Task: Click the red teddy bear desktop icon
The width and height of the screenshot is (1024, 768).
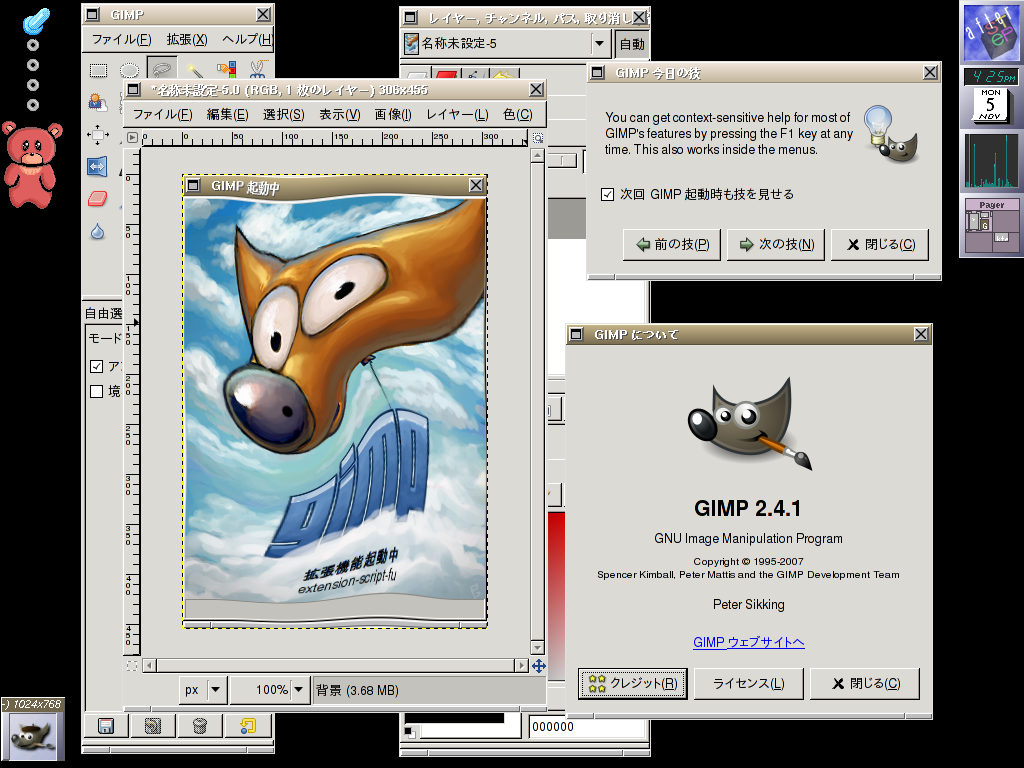Action: [32, 165]
